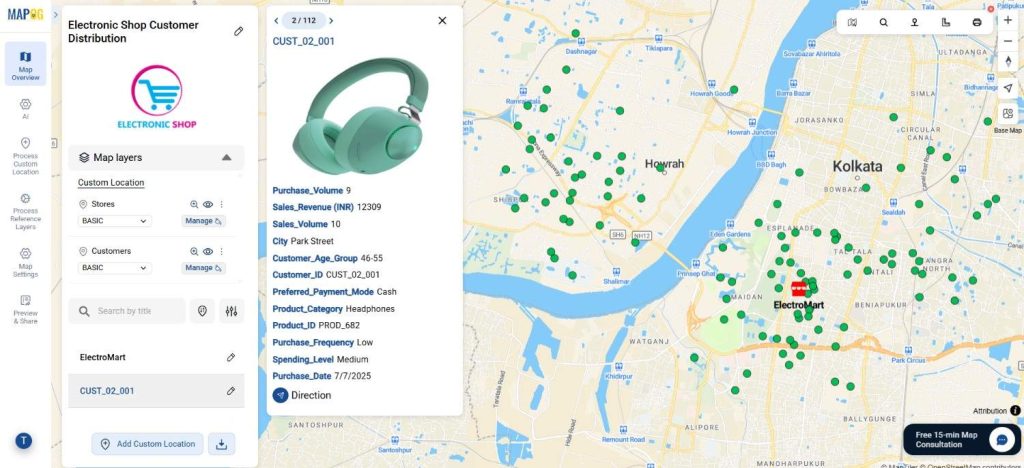1024x468 pixels.
Task: Download the custom locations data
Action: pos(221,444)
